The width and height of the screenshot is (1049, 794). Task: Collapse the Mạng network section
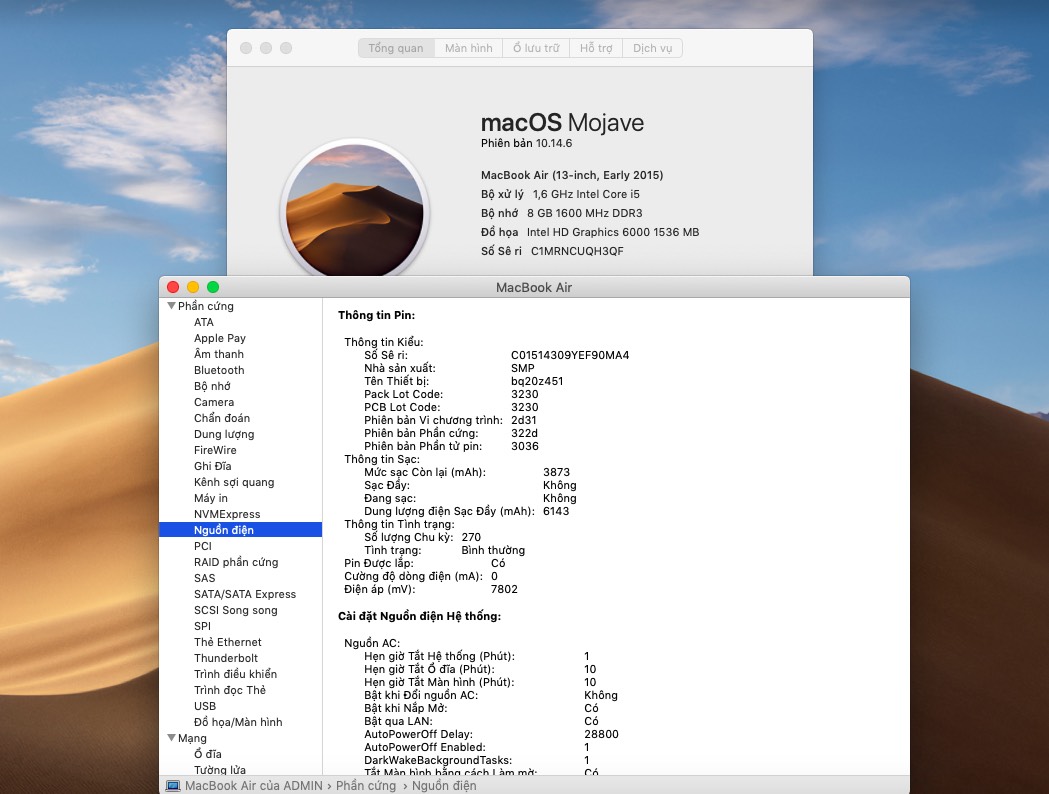(171, 738)
